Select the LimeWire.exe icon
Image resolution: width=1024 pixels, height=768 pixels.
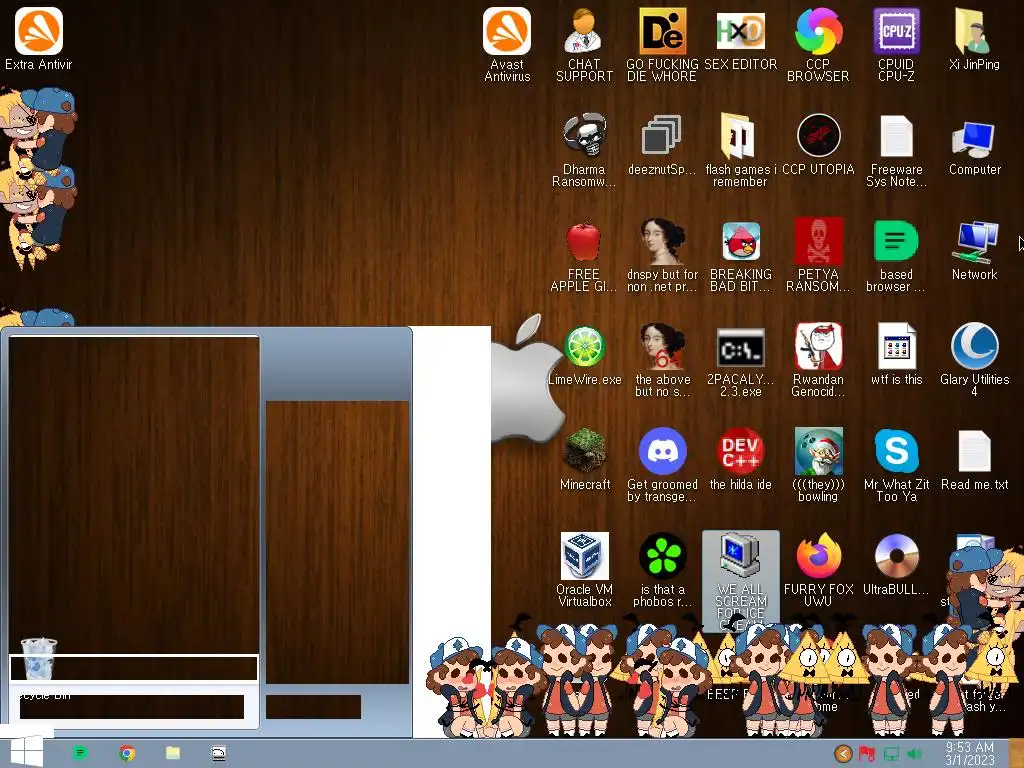click(x=584, y=356)
